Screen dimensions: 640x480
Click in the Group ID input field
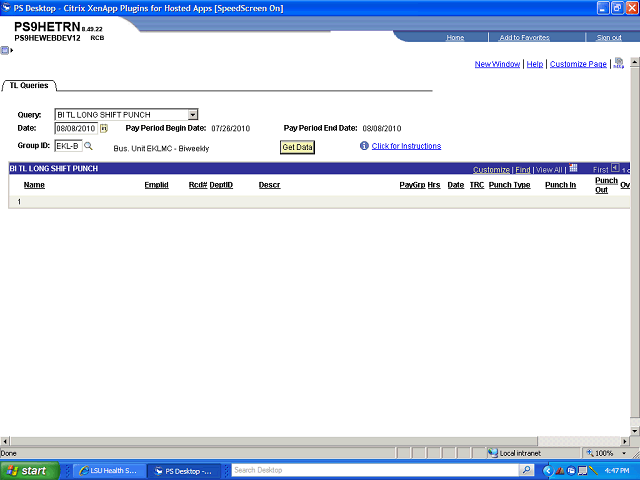point(67,146)
